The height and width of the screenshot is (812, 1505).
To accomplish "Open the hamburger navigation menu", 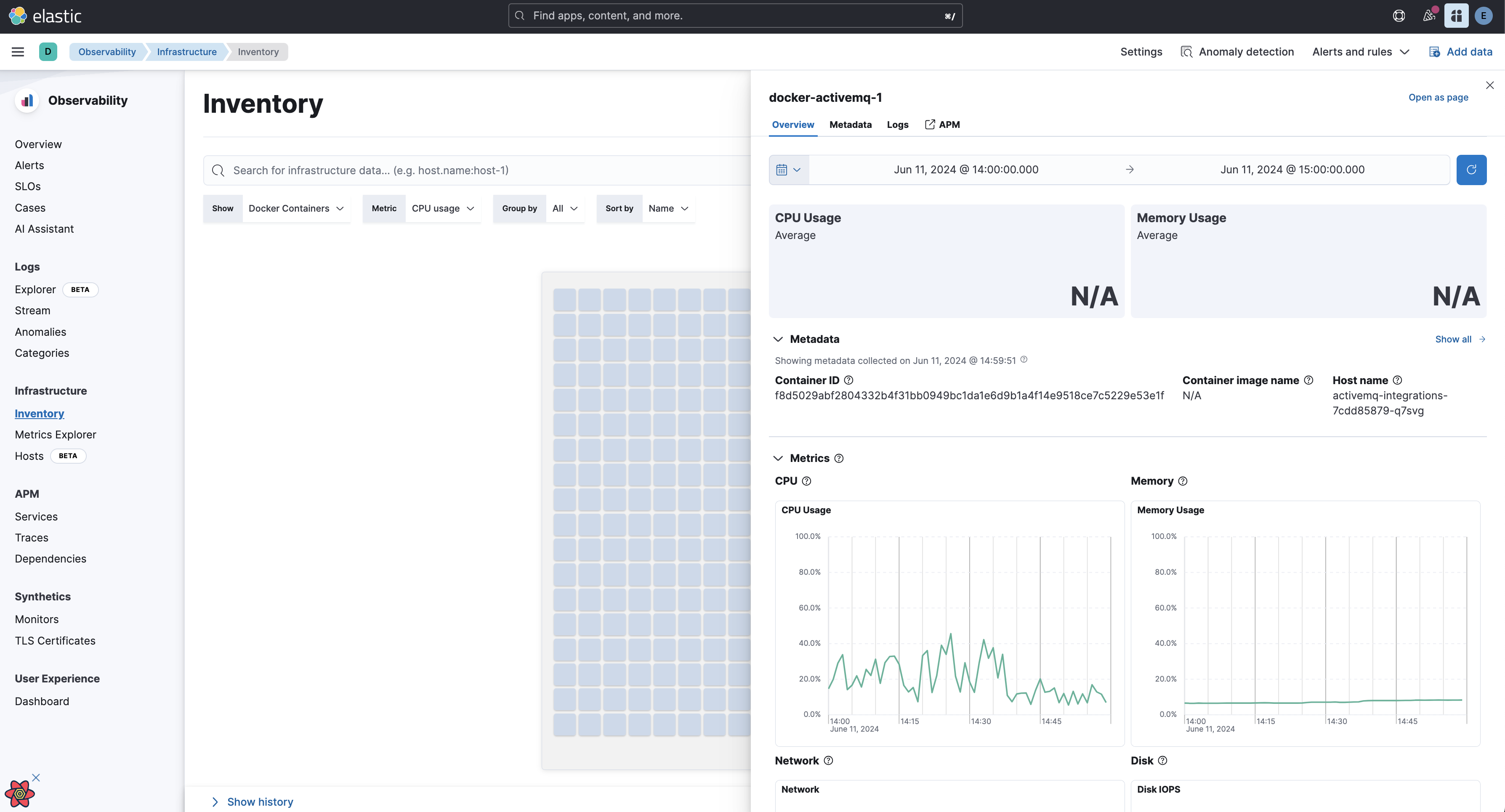I will click(x=18, y=52).
